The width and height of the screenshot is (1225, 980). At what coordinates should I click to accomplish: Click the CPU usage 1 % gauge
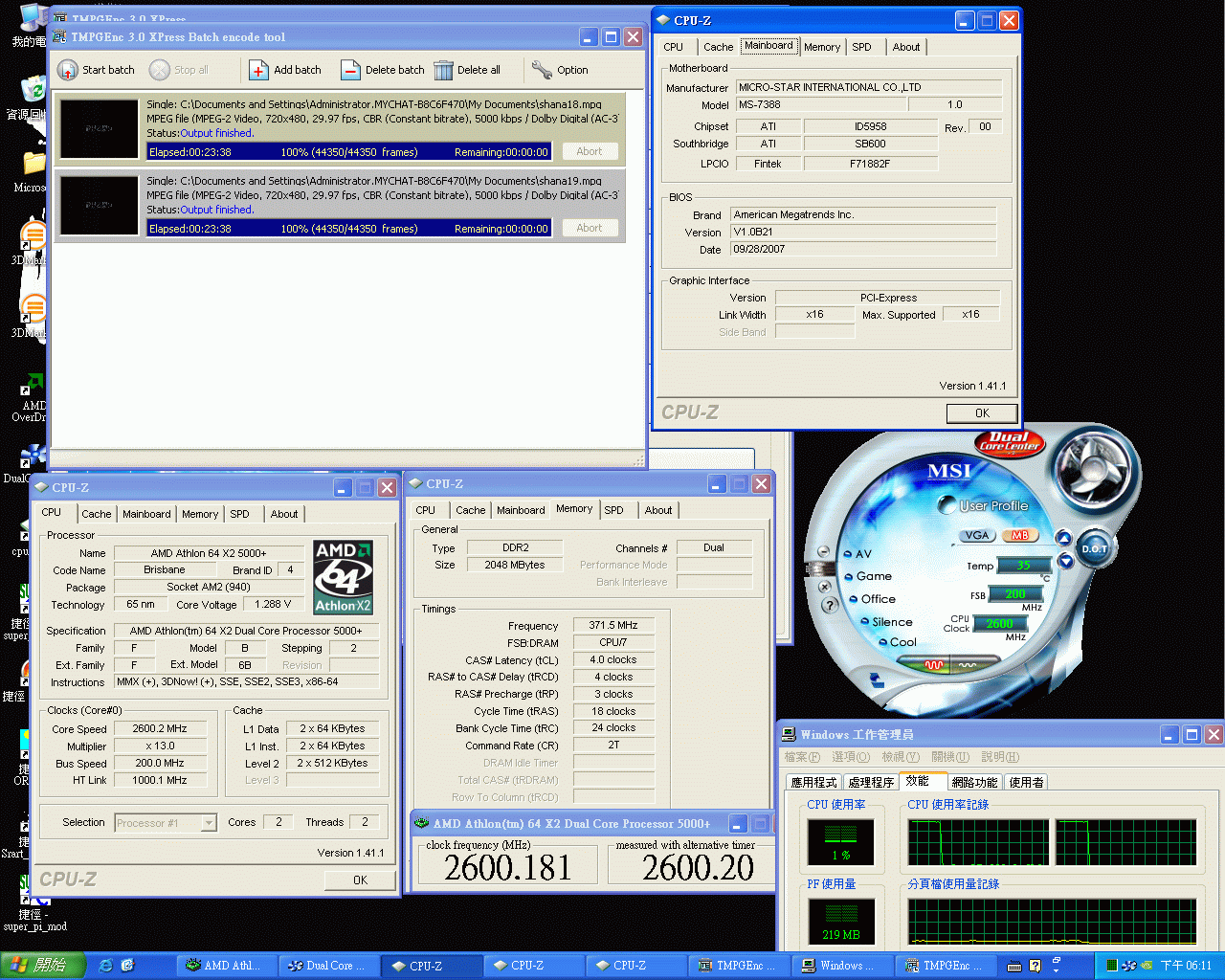coord(841,843)
